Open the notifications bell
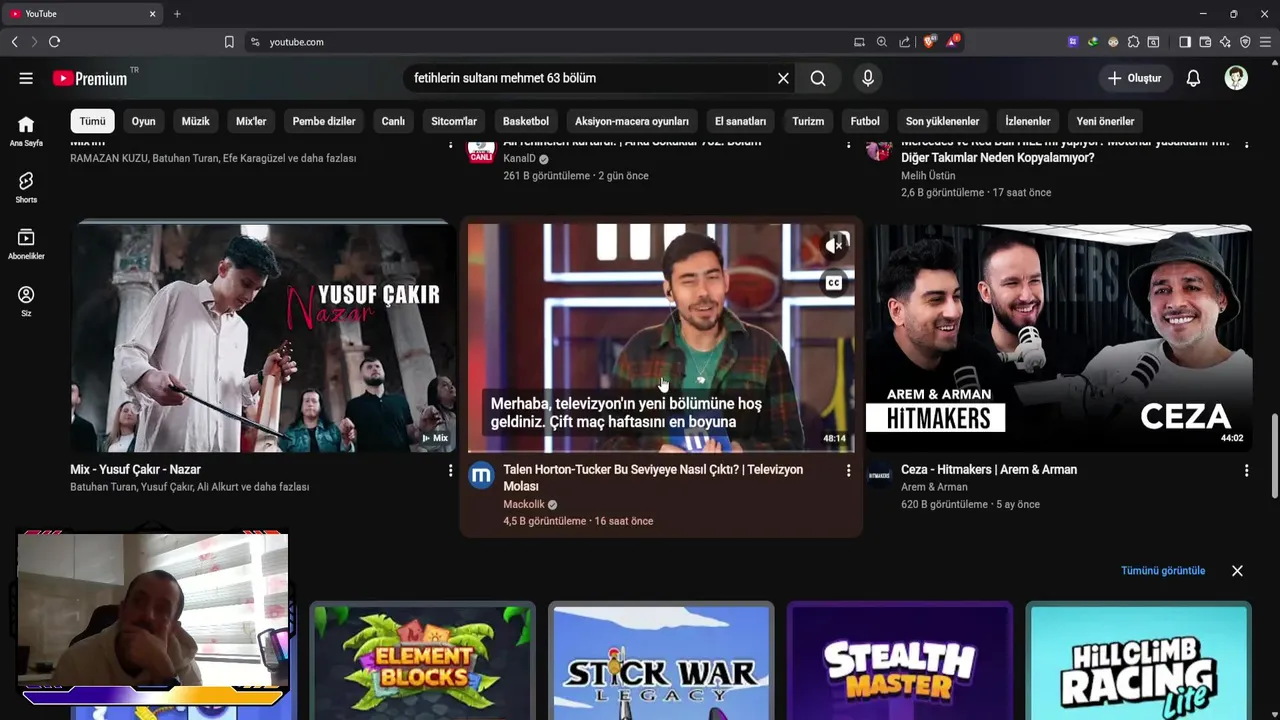 click(1193, 78)
